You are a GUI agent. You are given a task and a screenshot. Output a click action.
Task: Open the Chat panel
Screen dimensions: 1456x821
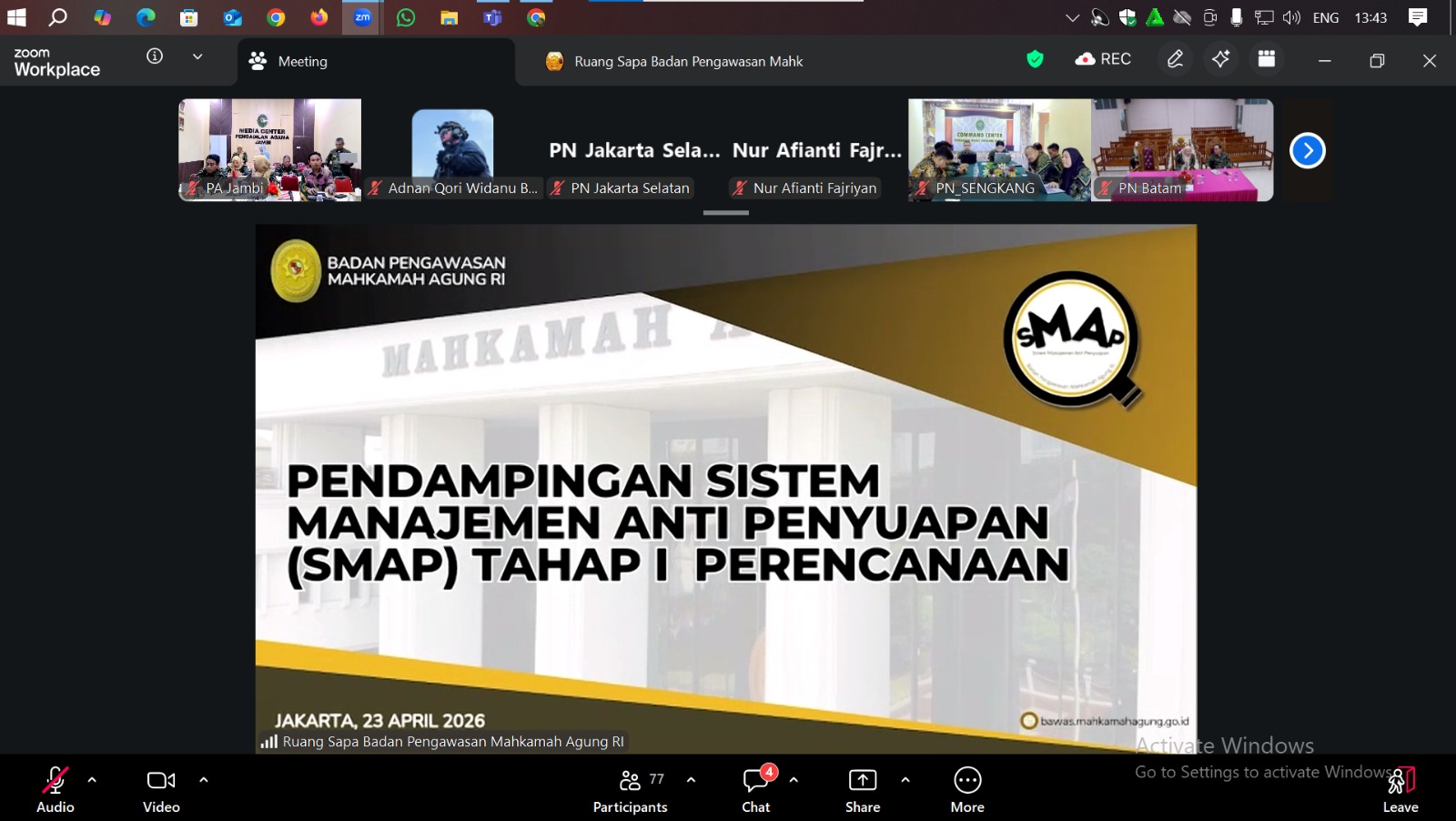pyautogui.click(x=756, y=789)
